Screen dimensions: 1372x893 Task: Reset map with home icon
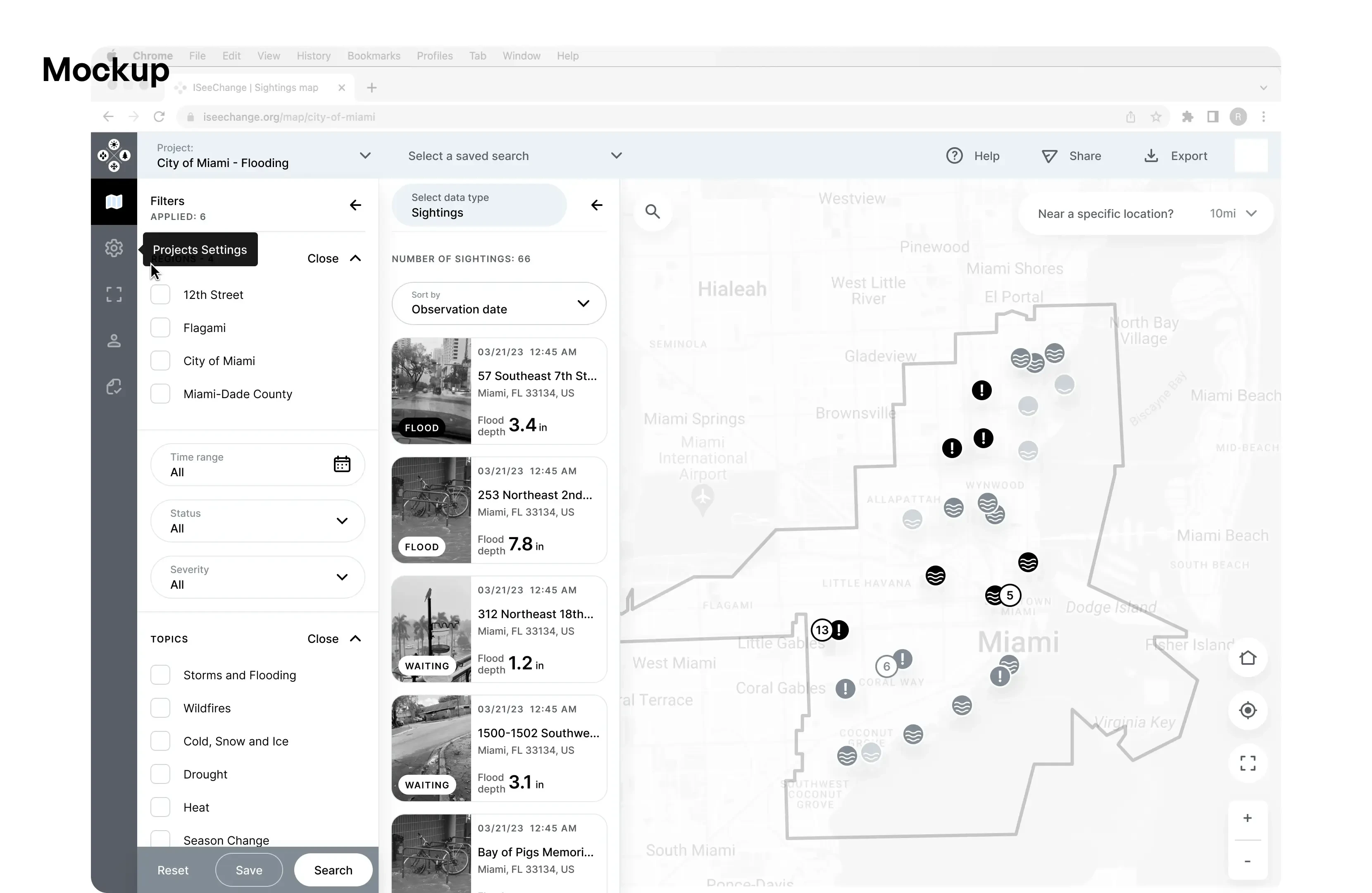[1248, 658]
